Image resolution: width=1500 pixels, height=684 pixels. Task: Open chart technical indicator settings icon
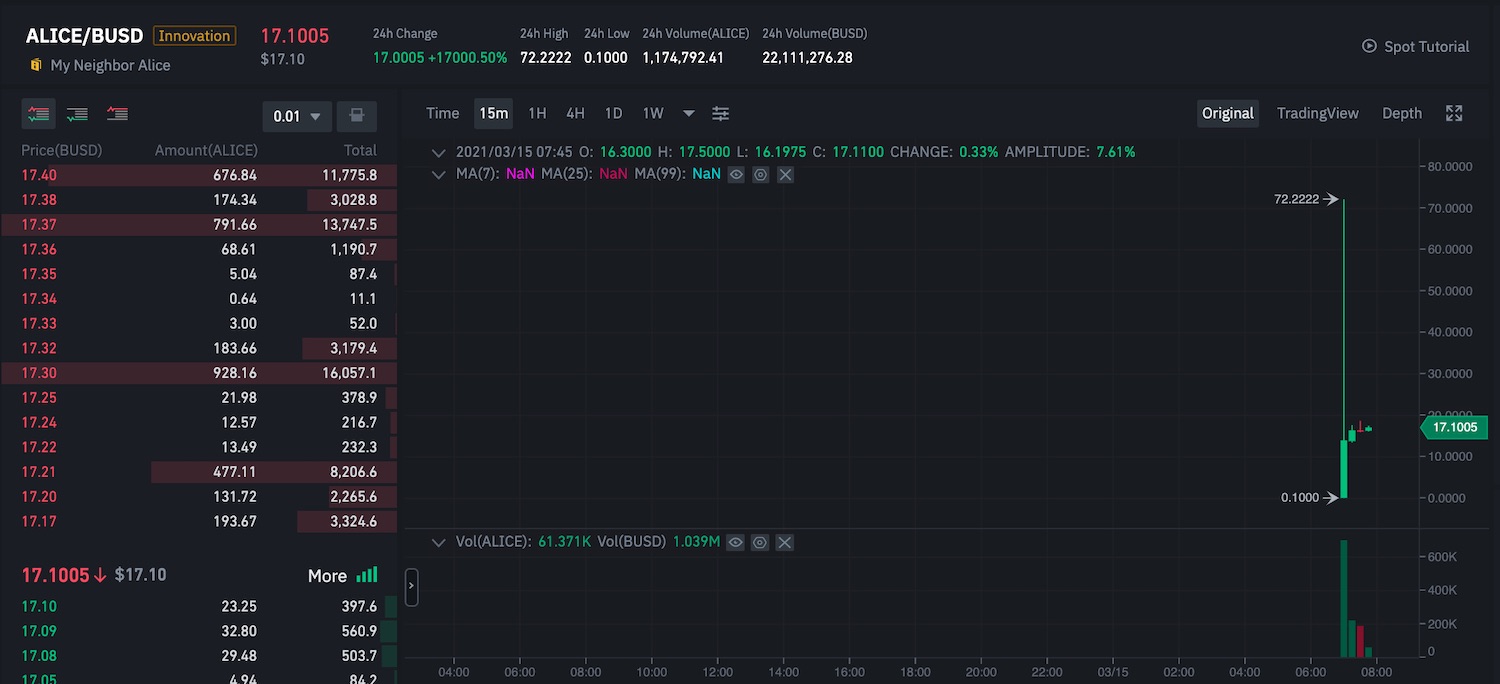pos(720,113)
